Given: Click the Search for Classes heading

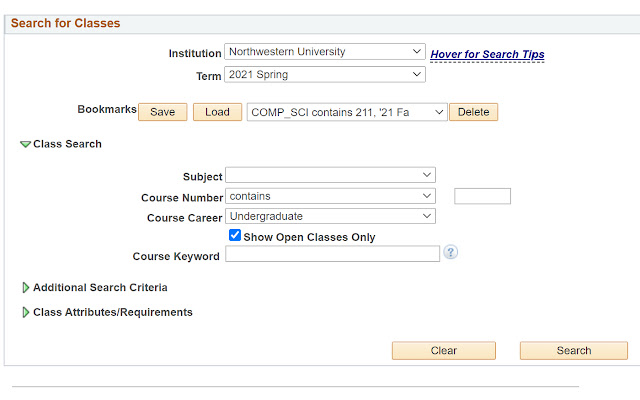Looking at the screenshot, I should (x=65, y=23).
